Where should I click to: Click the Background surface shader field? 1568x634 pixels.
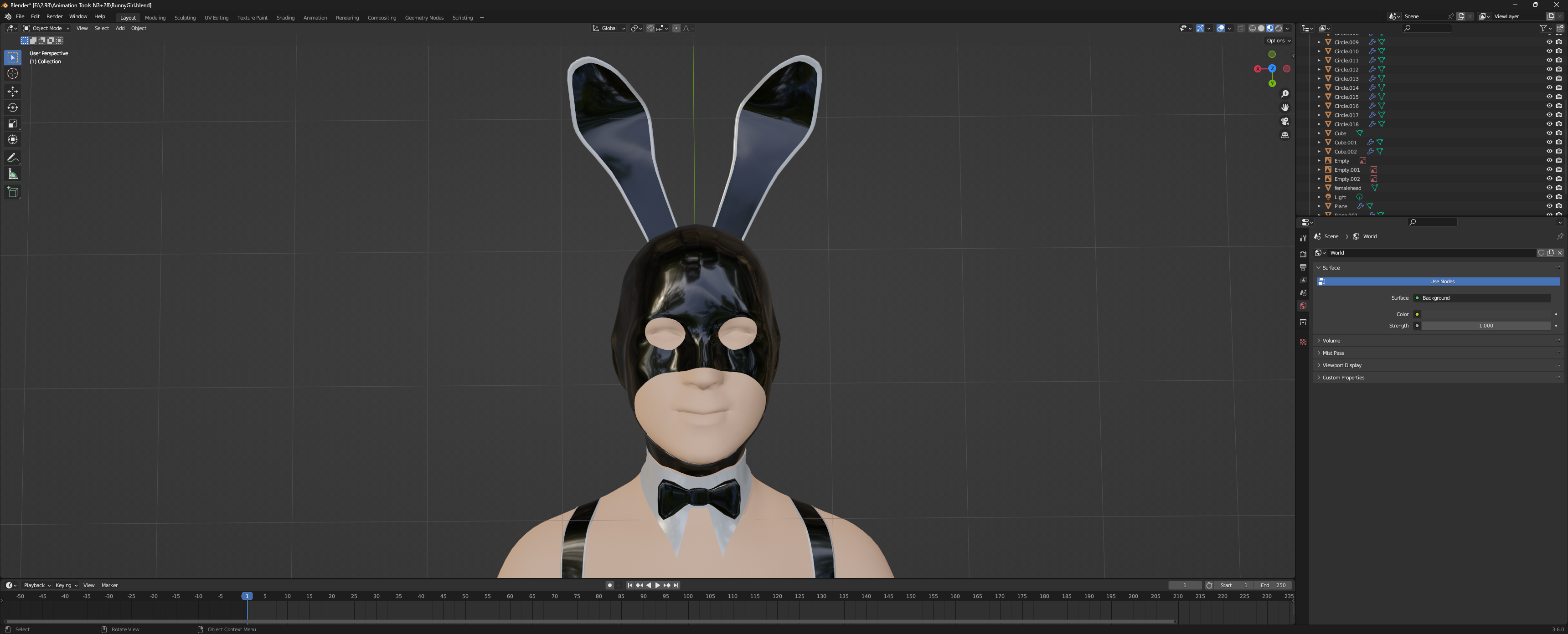point(1481,298)
